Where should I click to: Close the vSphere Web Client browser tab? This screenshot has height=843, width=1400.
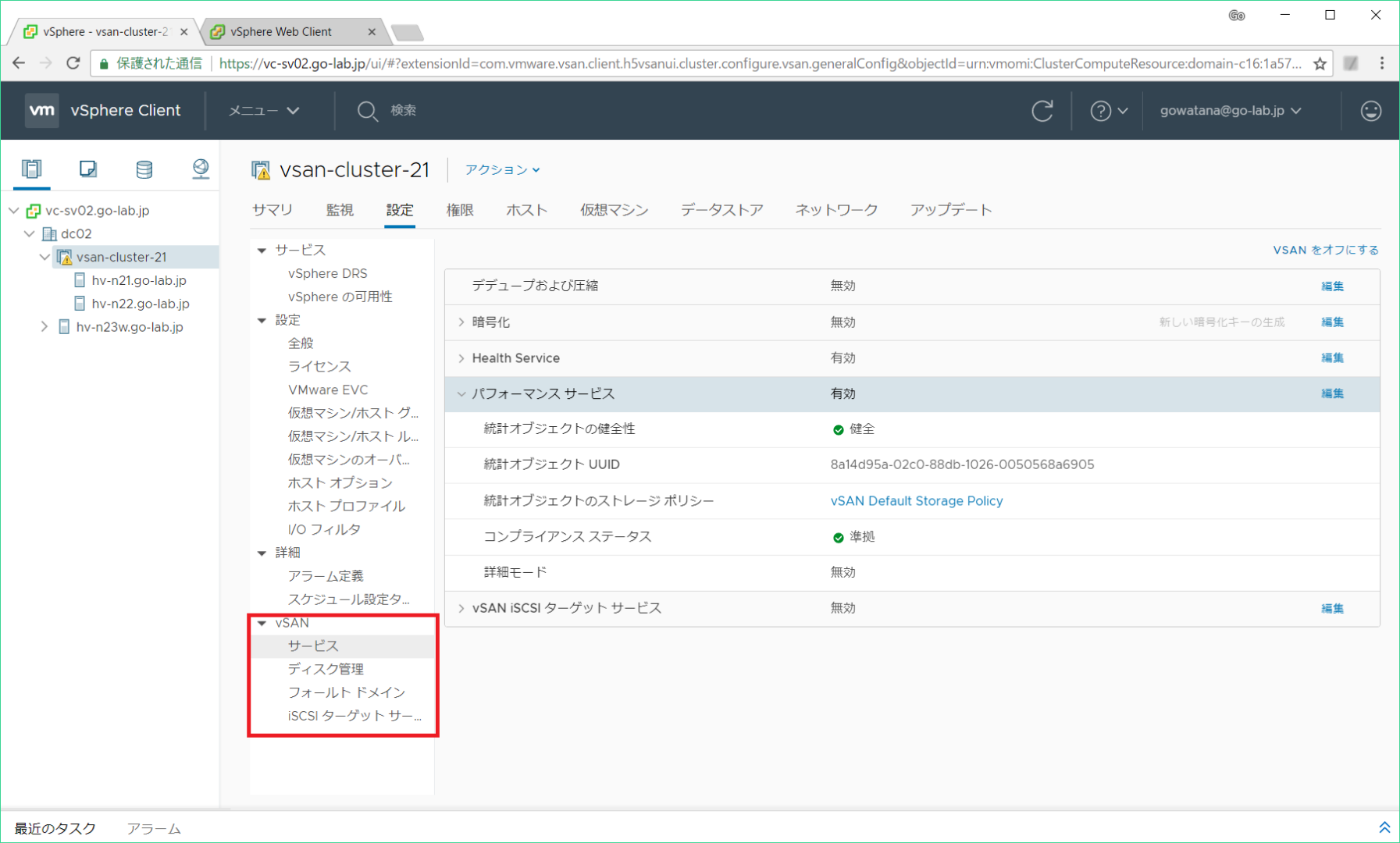(x=372, y=32)
